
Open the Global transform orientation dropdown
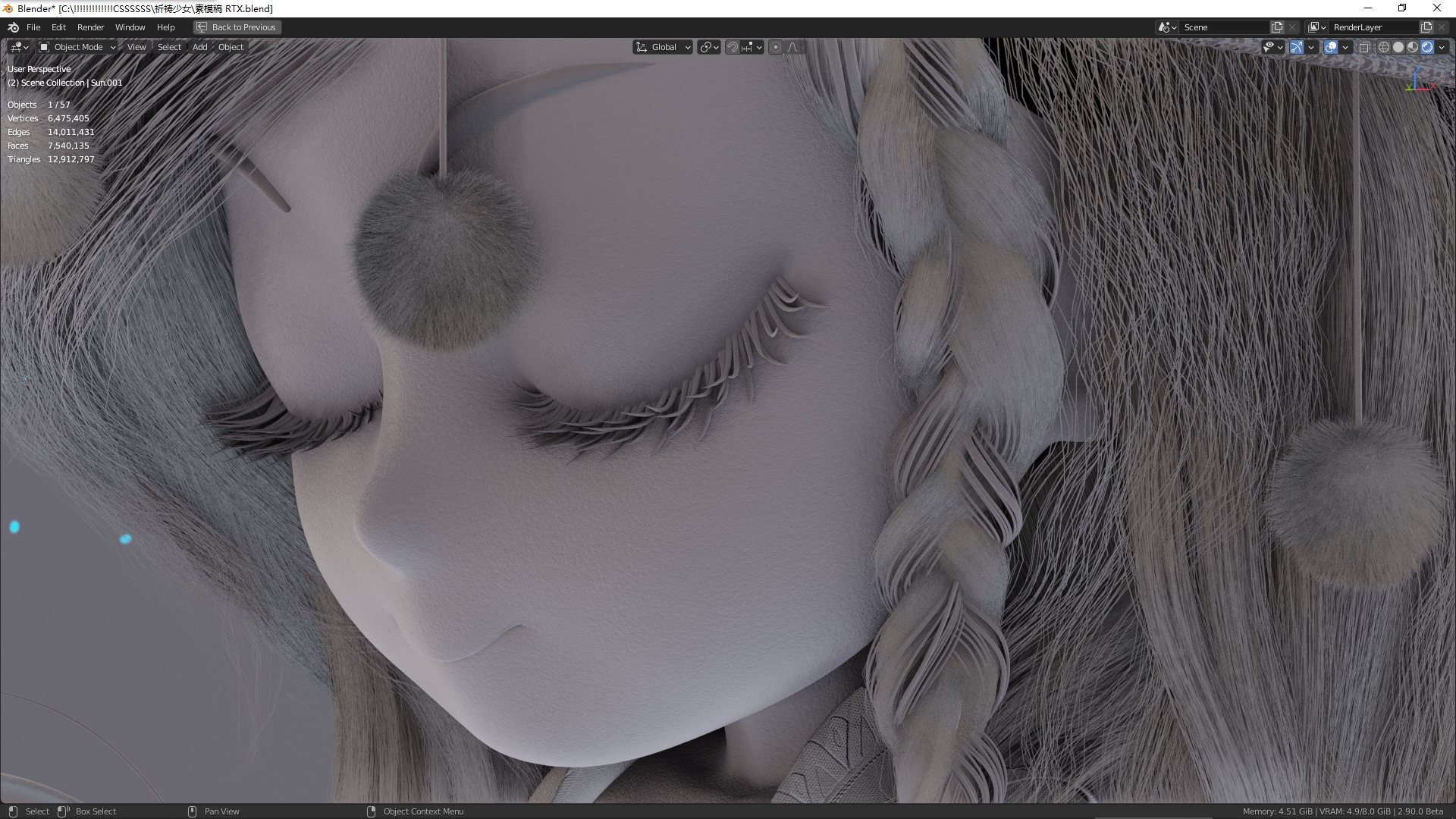tap(661, 47)
